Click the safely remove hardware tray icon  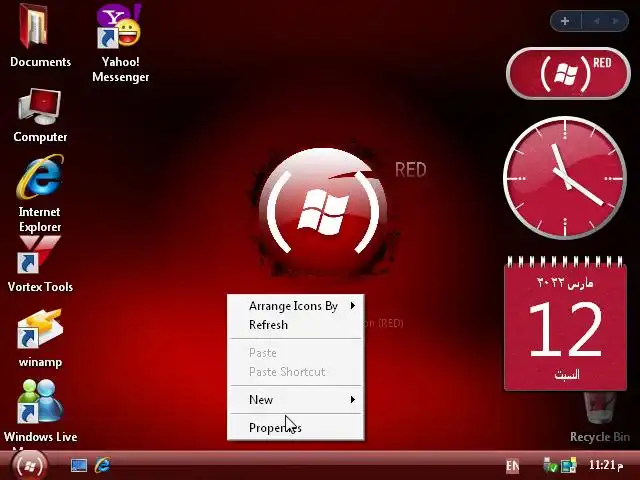pyautogui.click(x=550, y=465)
